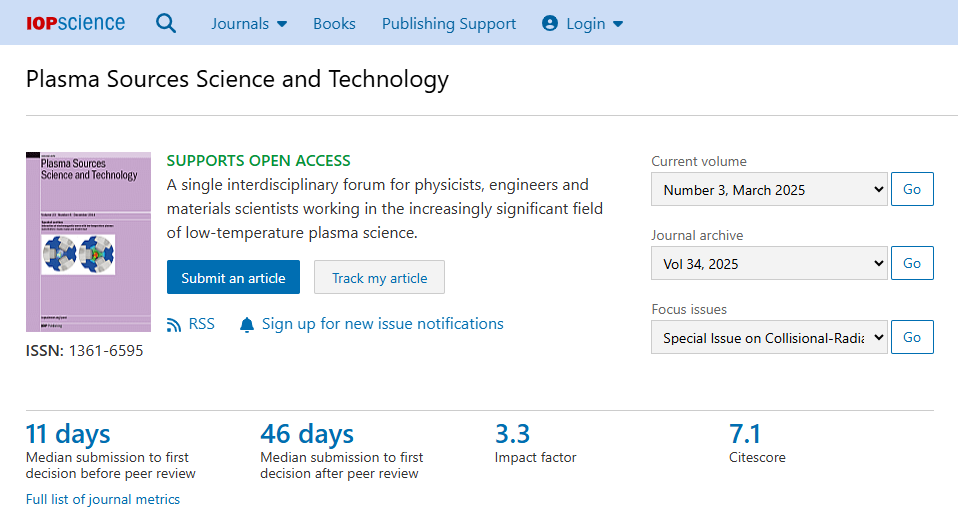Click the Current volume label
The height and width of the screenshot is (517, 958).
(x=699, y=161)
